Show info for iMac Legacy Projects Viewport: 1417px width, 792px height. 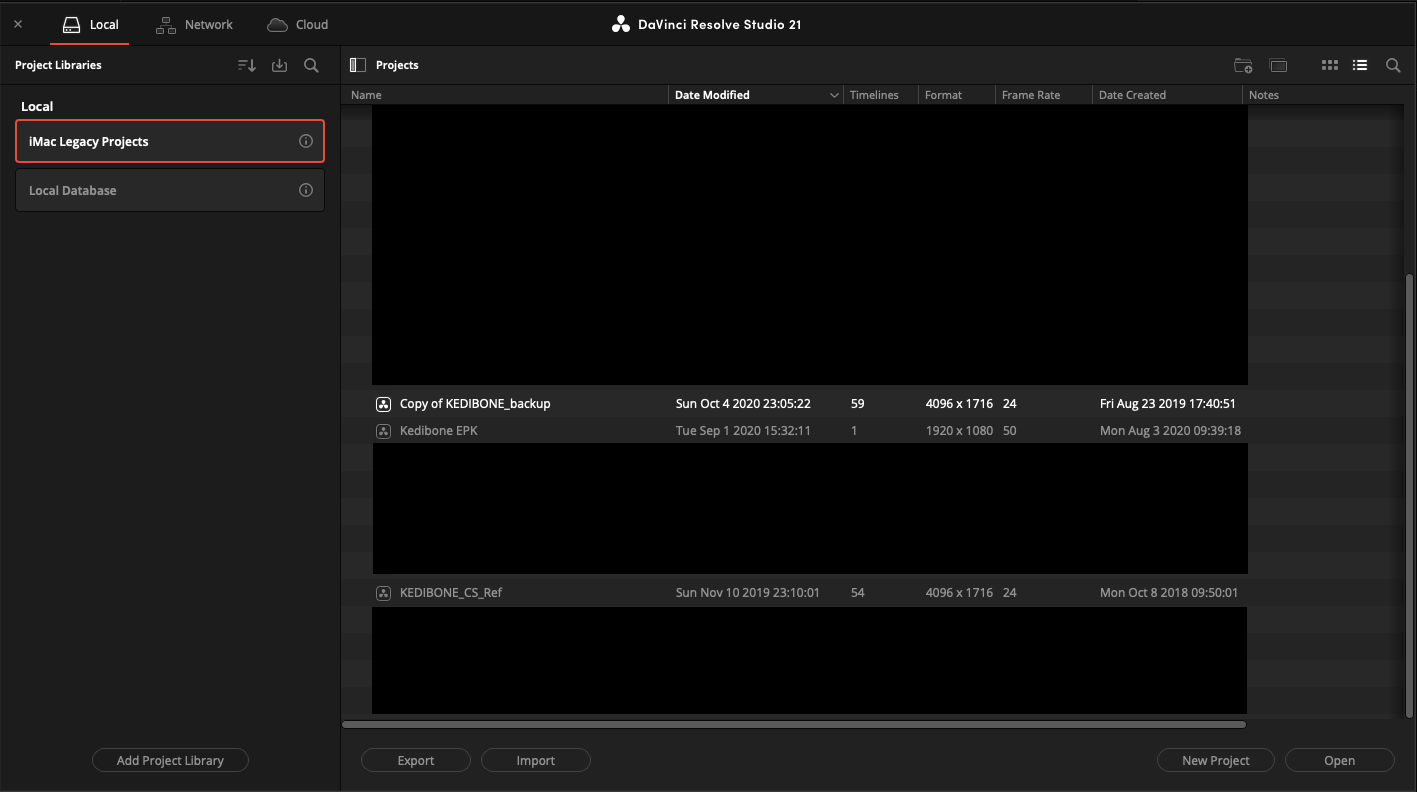306,141
